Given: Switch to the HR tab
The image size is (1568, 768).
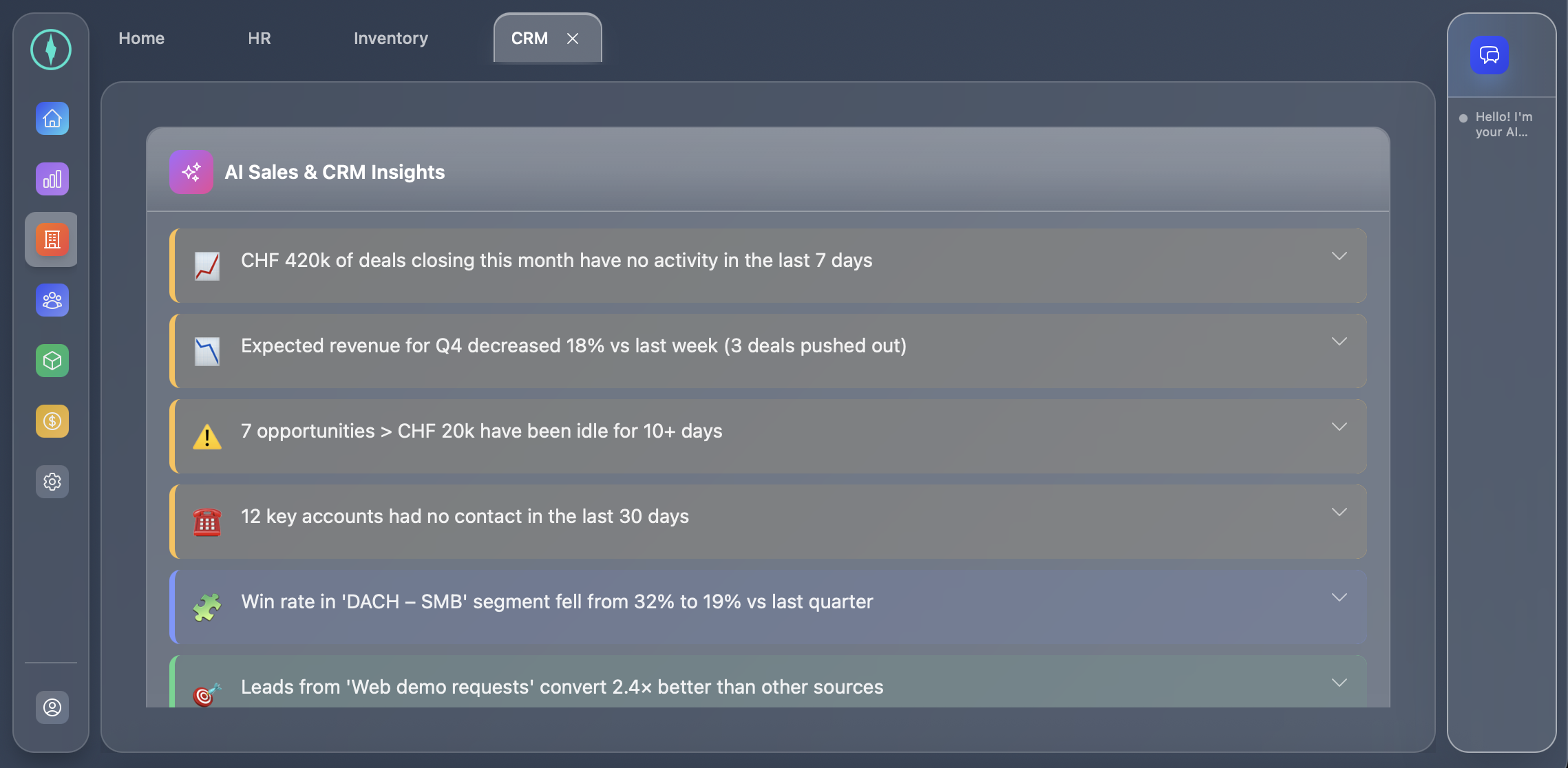Looking at the screenshot, I should tap(259, 38).
